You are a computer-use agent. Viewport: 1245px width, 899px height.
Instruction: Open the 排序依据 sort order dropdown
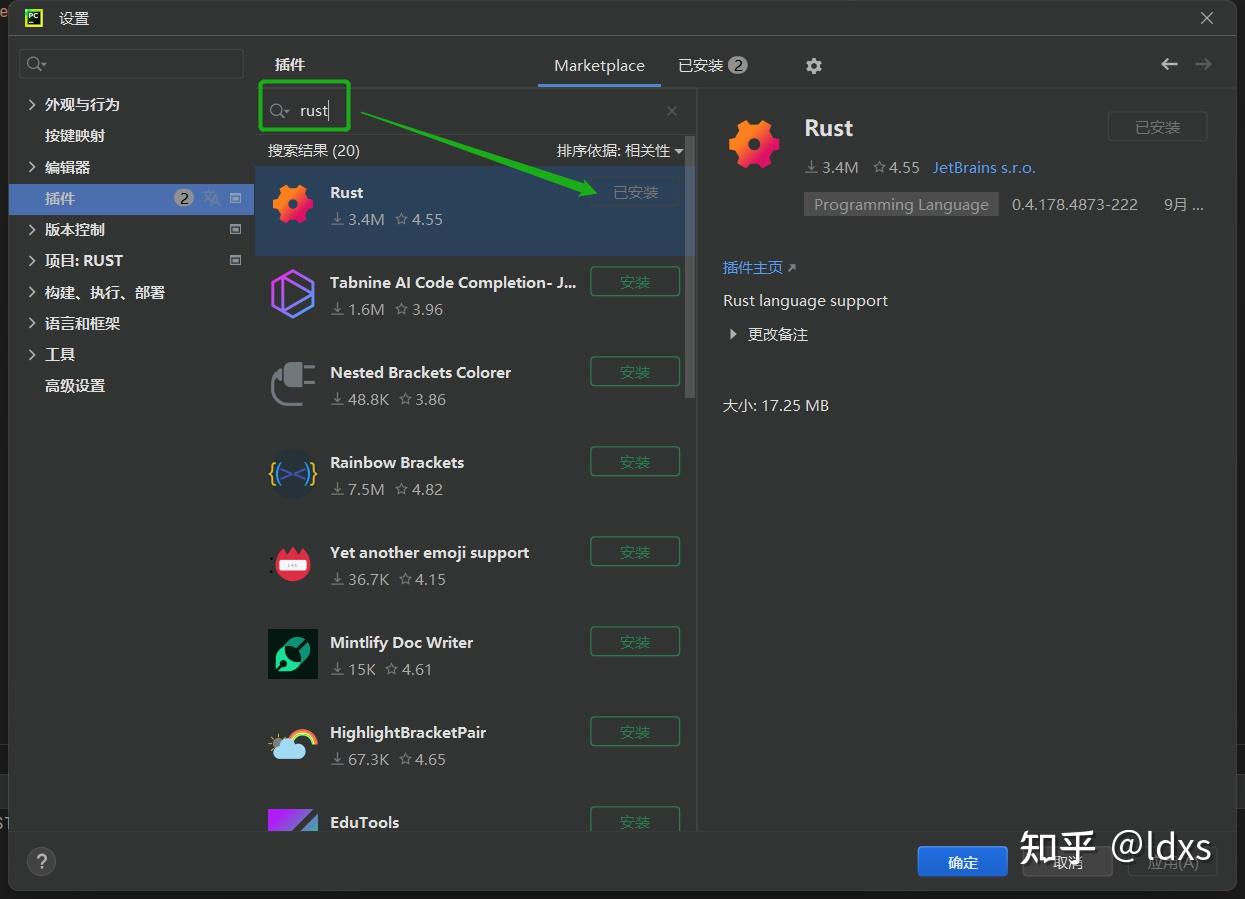621,149
